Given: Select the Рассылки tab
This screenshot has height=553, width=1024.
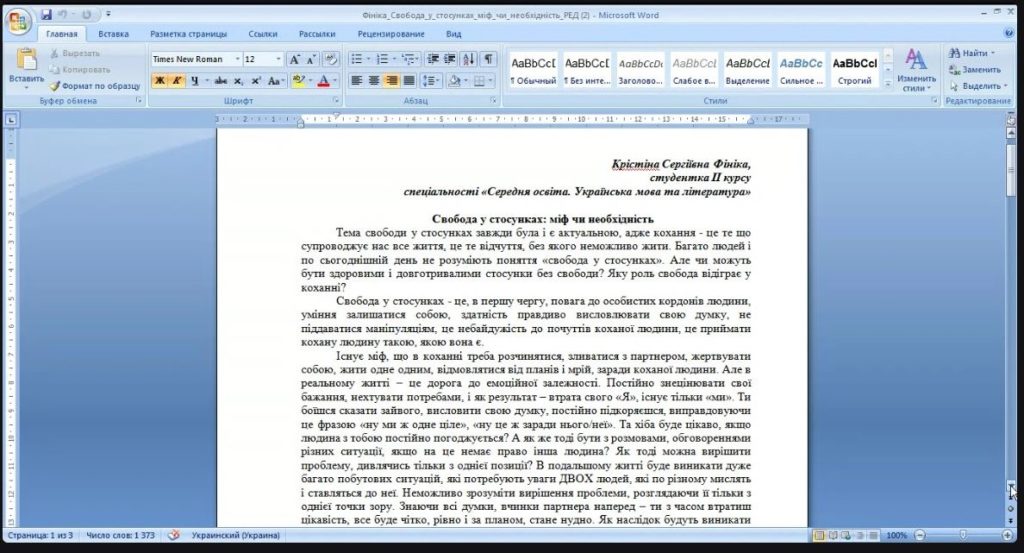Looking at the screenshot, I should click(x=317, y=34).
